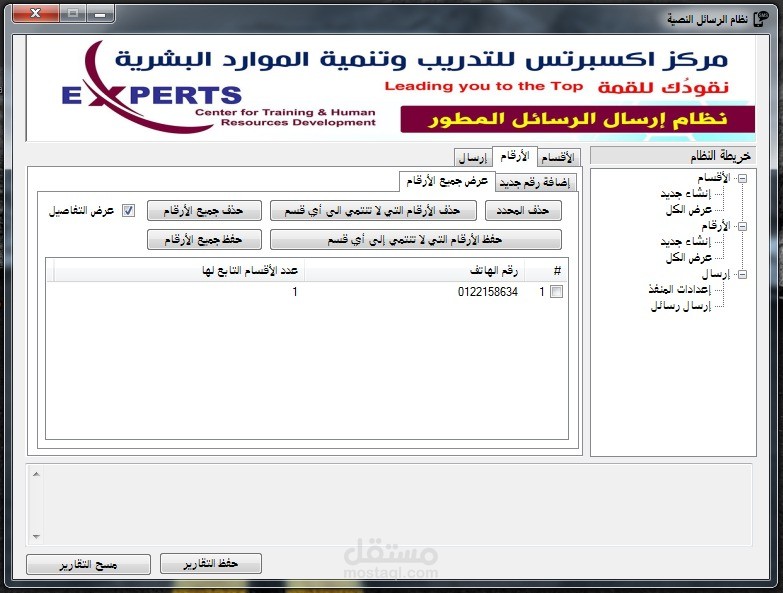Close the SMS system window
Screen dimensions: 783x593
point(35,13)
